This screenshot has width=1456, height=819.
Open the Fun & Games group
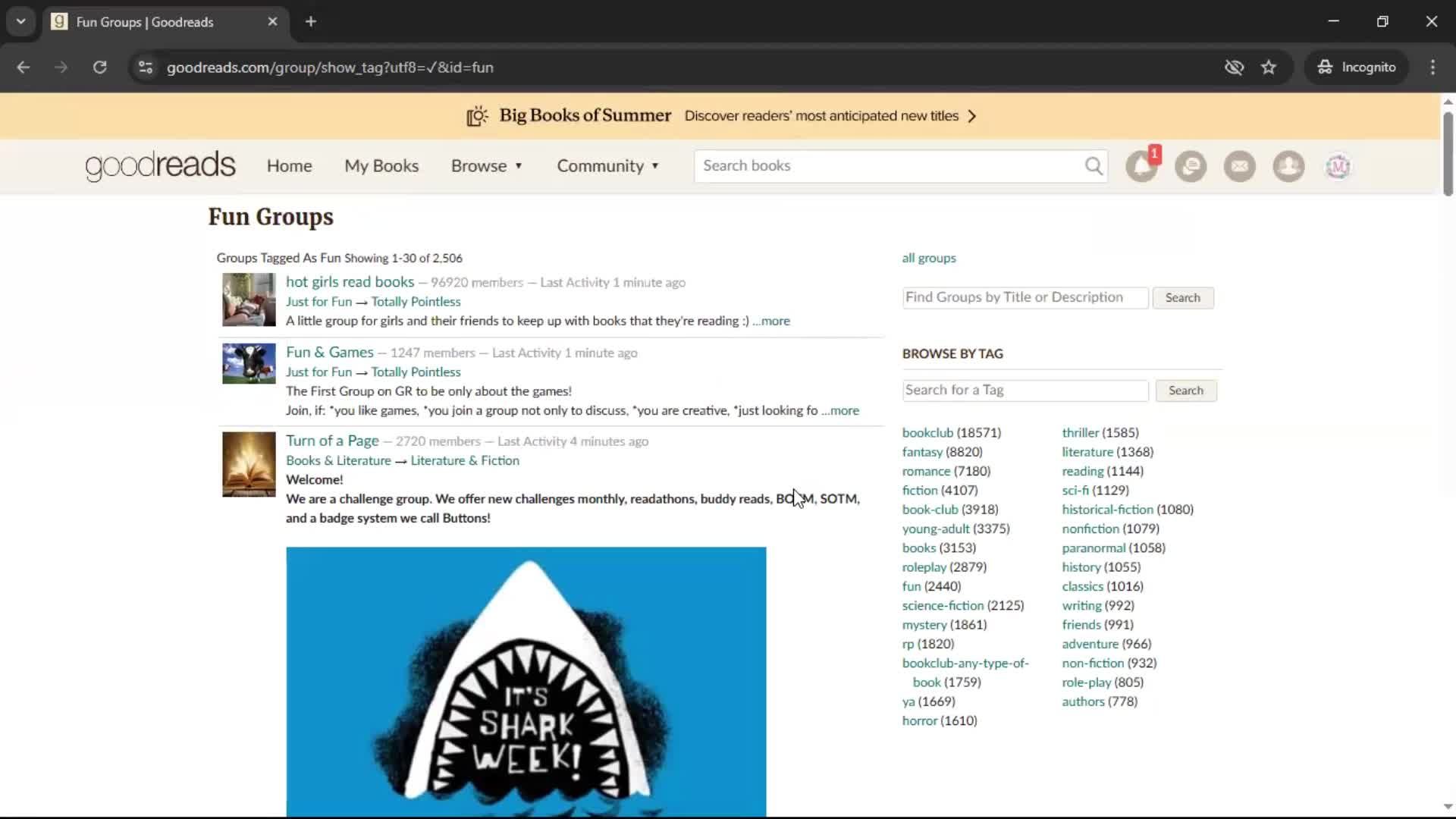tap(329, 353)
